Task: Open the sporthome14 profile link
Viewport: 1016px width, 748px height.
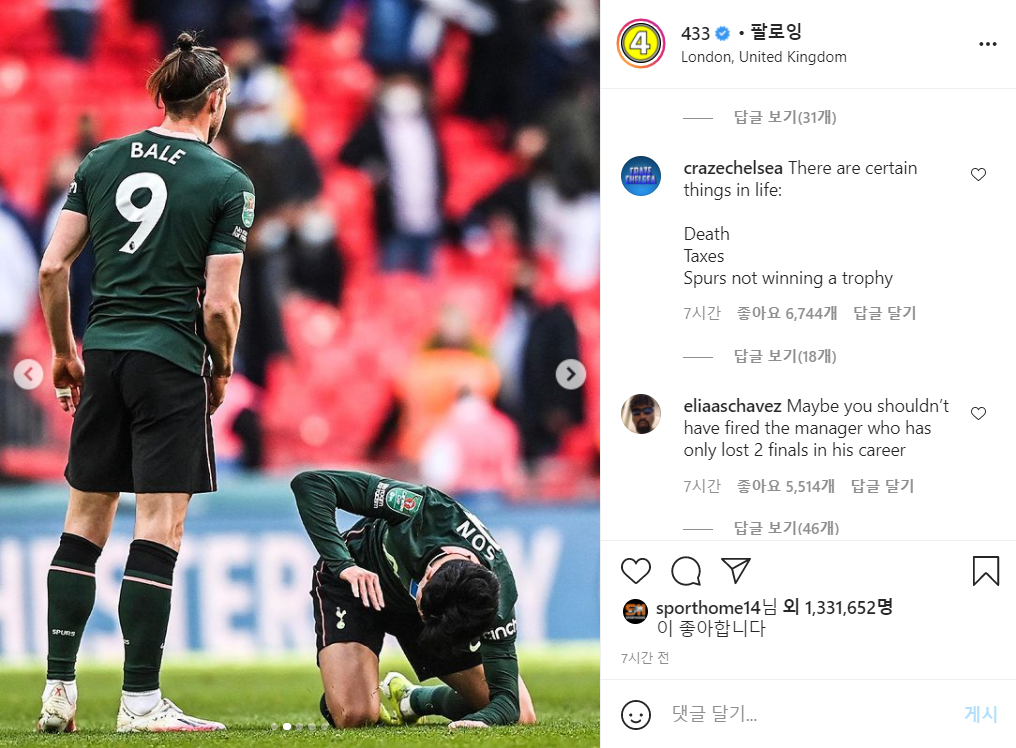Action: point(708,607)
